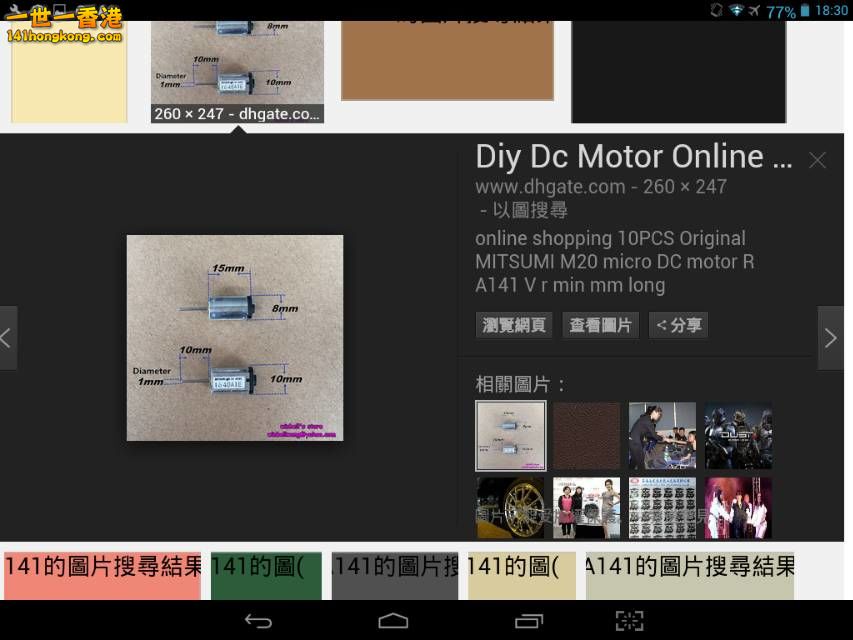Open the salmon pink 141的圖片搜尋結果 tile
The image size is (853, 640).
point(102,576)
